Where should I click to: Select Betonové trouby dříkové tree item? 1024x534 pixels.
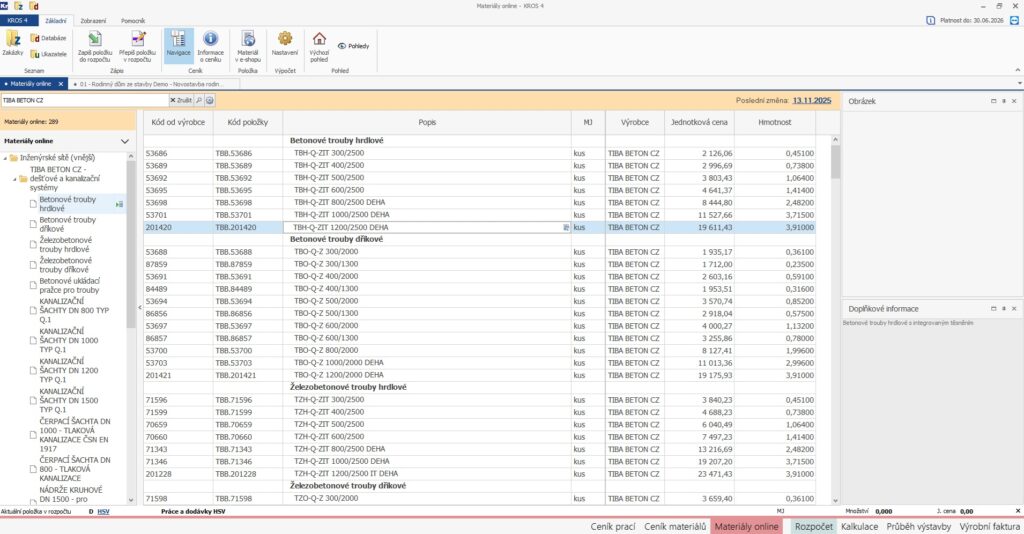click(x=67, y=225)
